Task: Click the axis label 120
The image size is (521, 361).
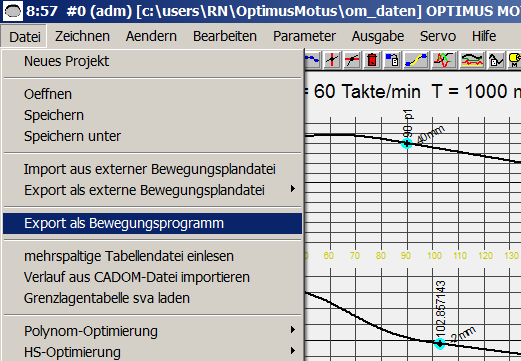Action: (x=485, y=256)
